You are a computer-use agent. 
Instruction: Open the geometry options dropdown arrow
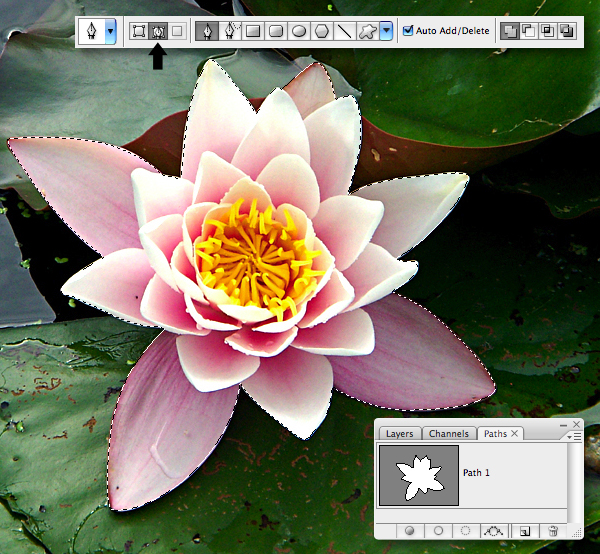pyautogui.click(x=386, y=31)
